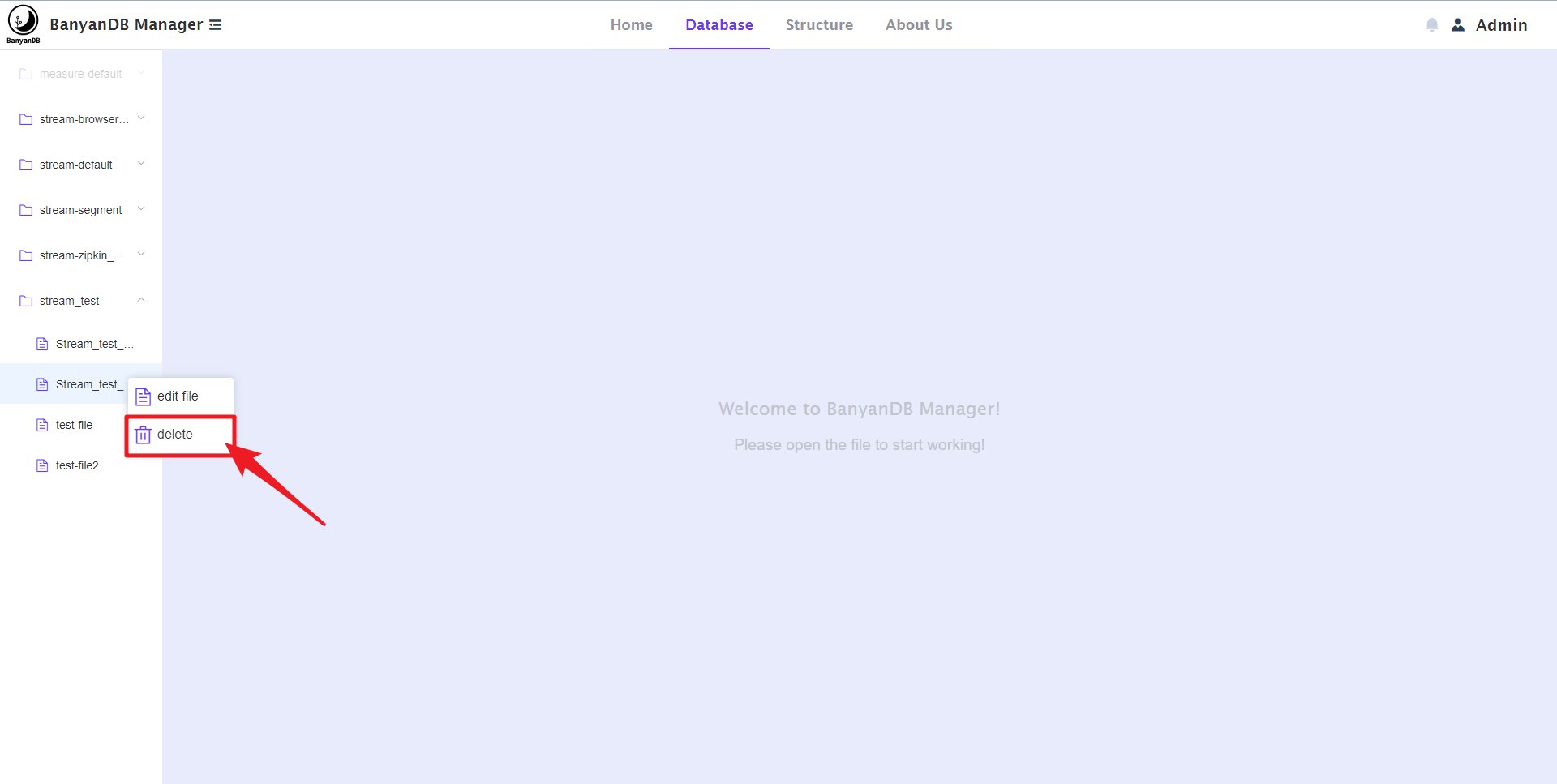Click the stream-zipkin folder icon
This screenshot has width=1557, height=784.
(x=26, y=255)
